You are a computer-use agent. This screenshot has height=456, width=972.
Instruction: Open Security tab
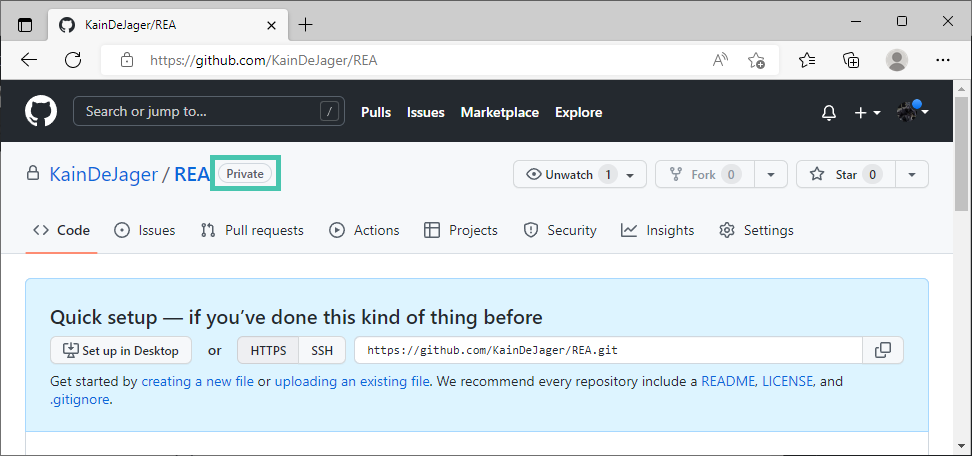pos(560,230)
